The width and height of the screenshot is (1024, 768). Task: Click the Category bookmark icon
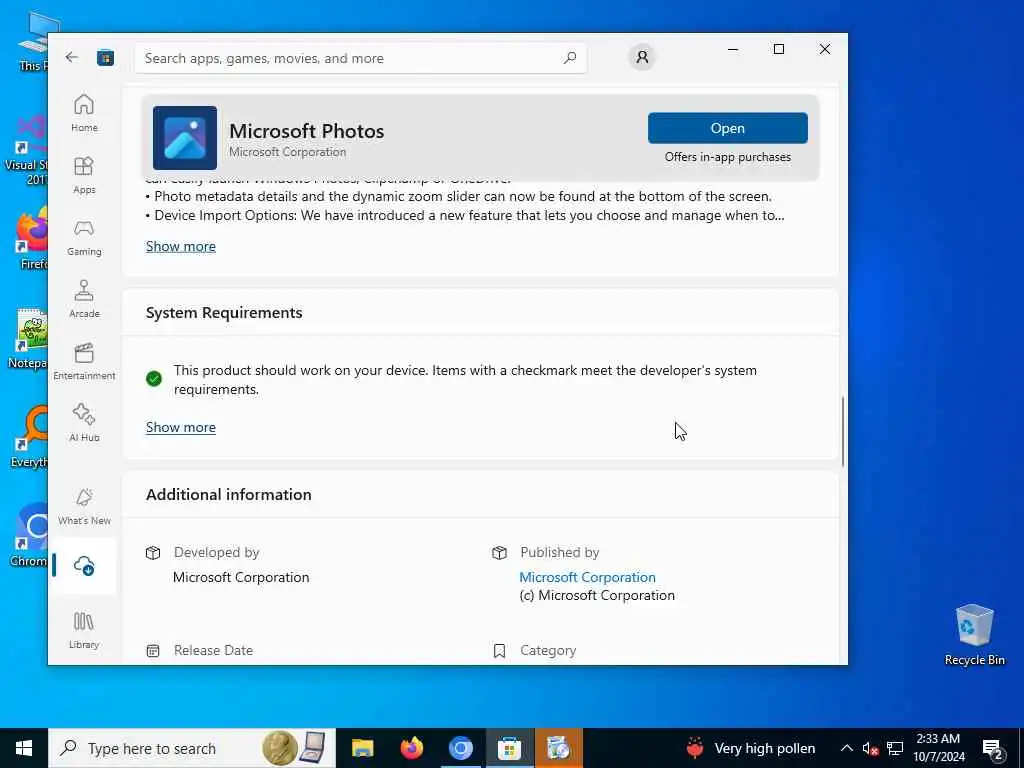pos(500,650)
